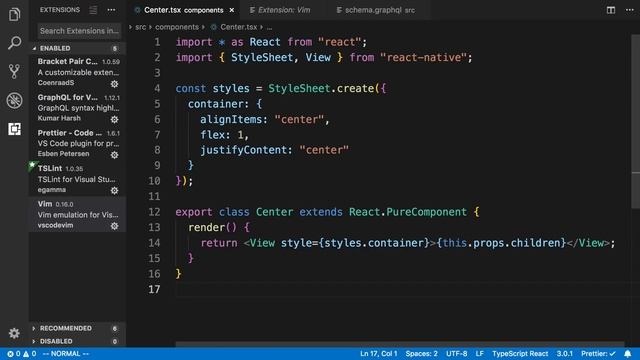Select the Vim extension entry
The height and width of the screenshot is (360, 640).
[78, 214]
